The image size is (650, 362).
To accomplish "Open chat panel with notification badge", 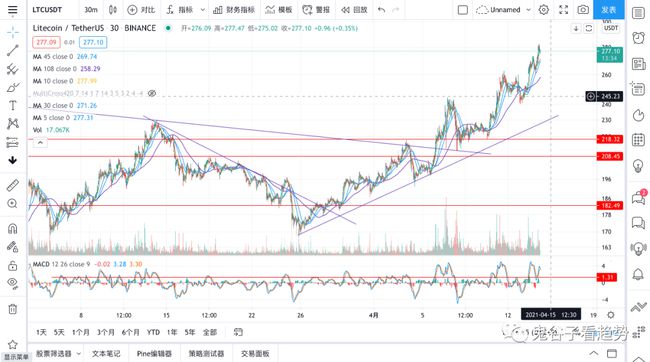I will click(x=638, y=197).
